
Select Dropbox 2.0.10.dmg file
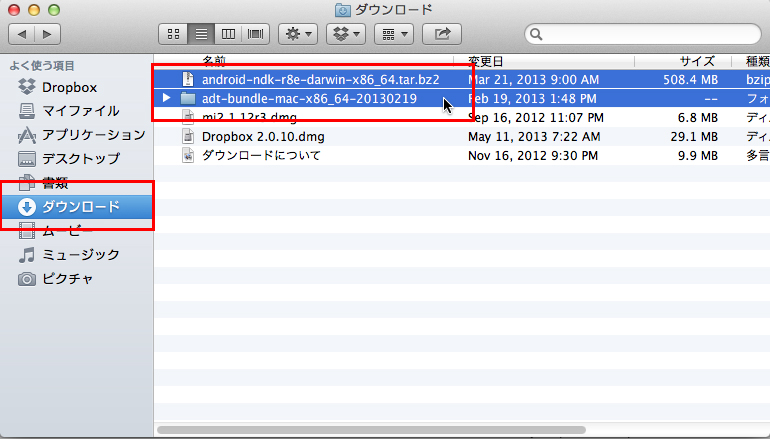(x=263, y=137)
